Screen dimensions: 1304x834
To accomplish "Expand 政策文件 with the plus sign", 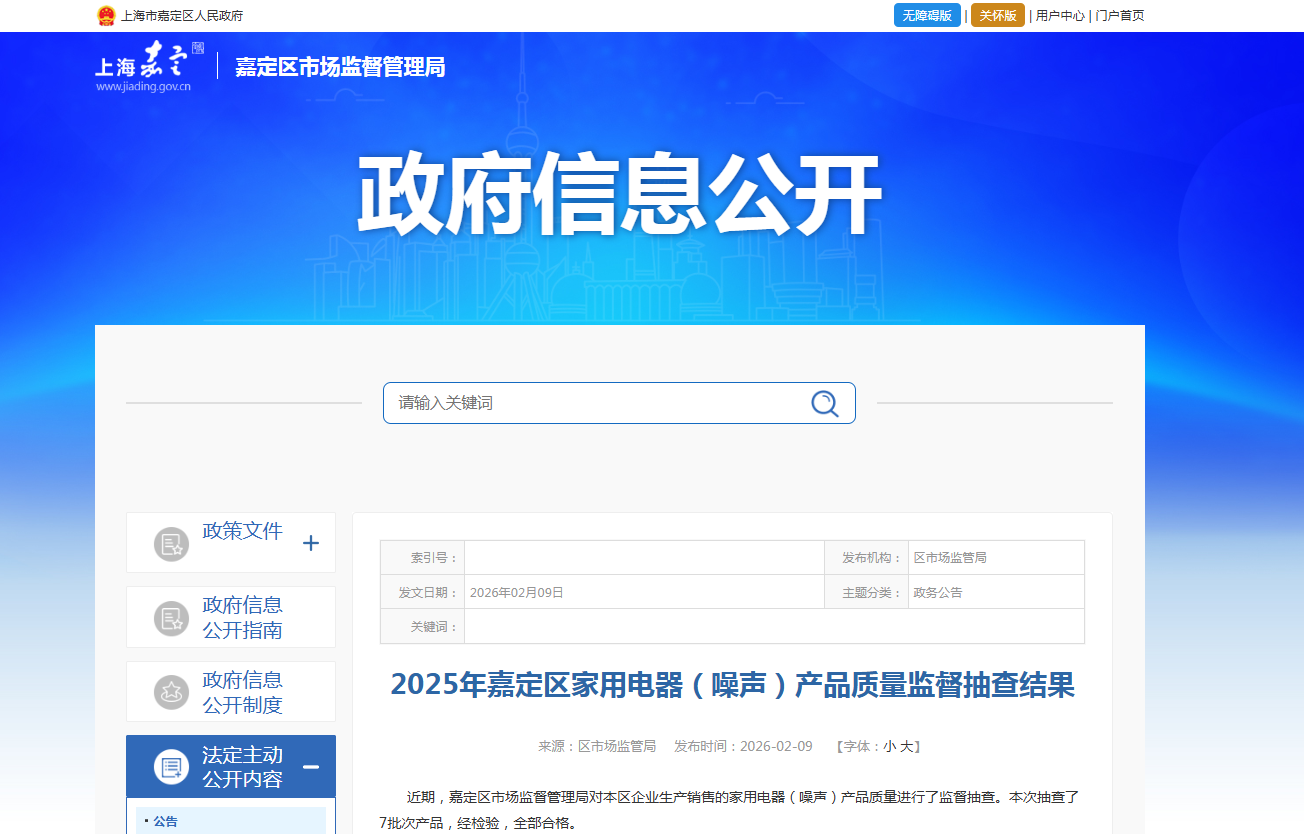I will [x=311, y=543].
